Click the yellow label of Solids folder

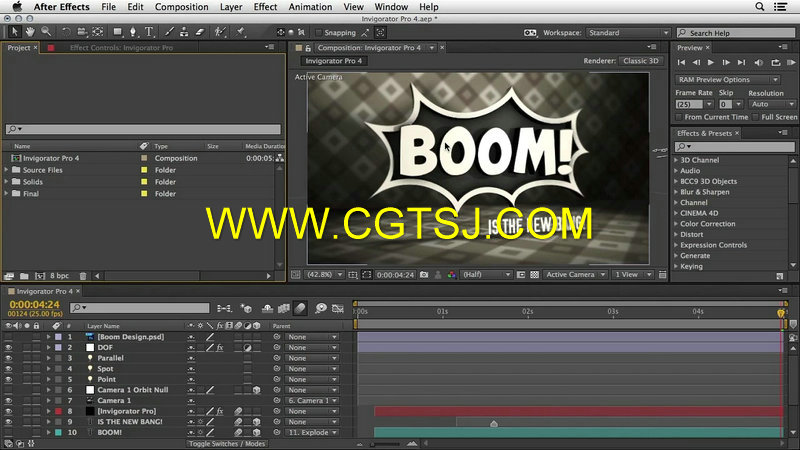point(144,182)
